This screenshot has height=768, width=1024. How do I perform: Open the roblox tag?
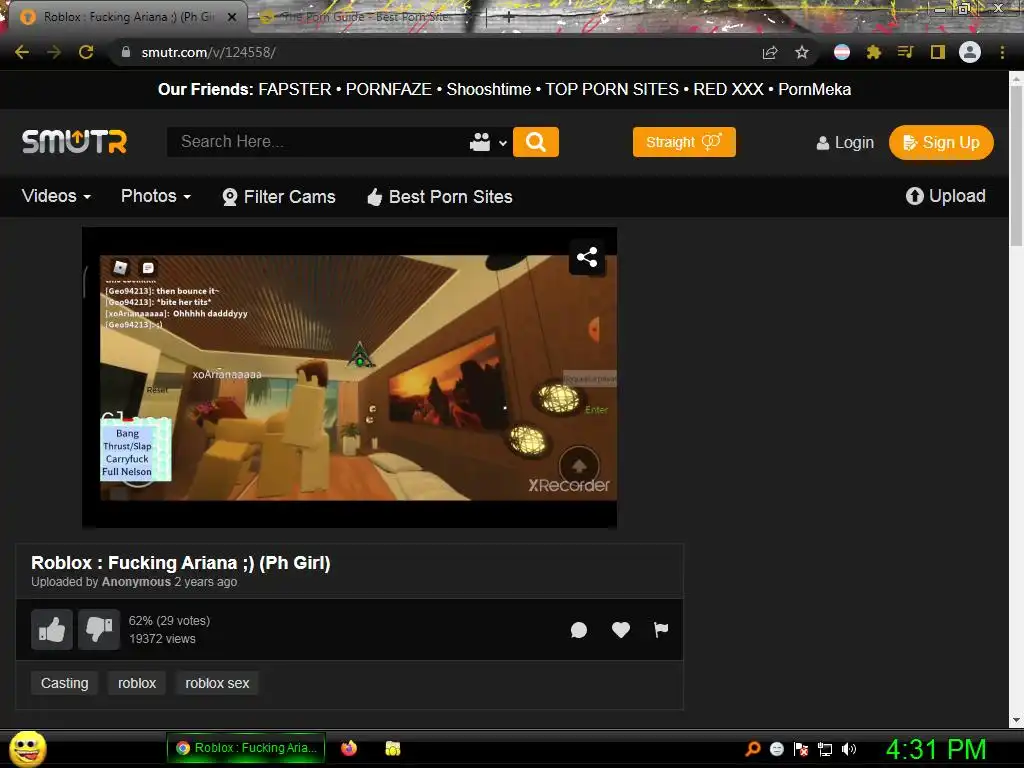coord(137,683)
